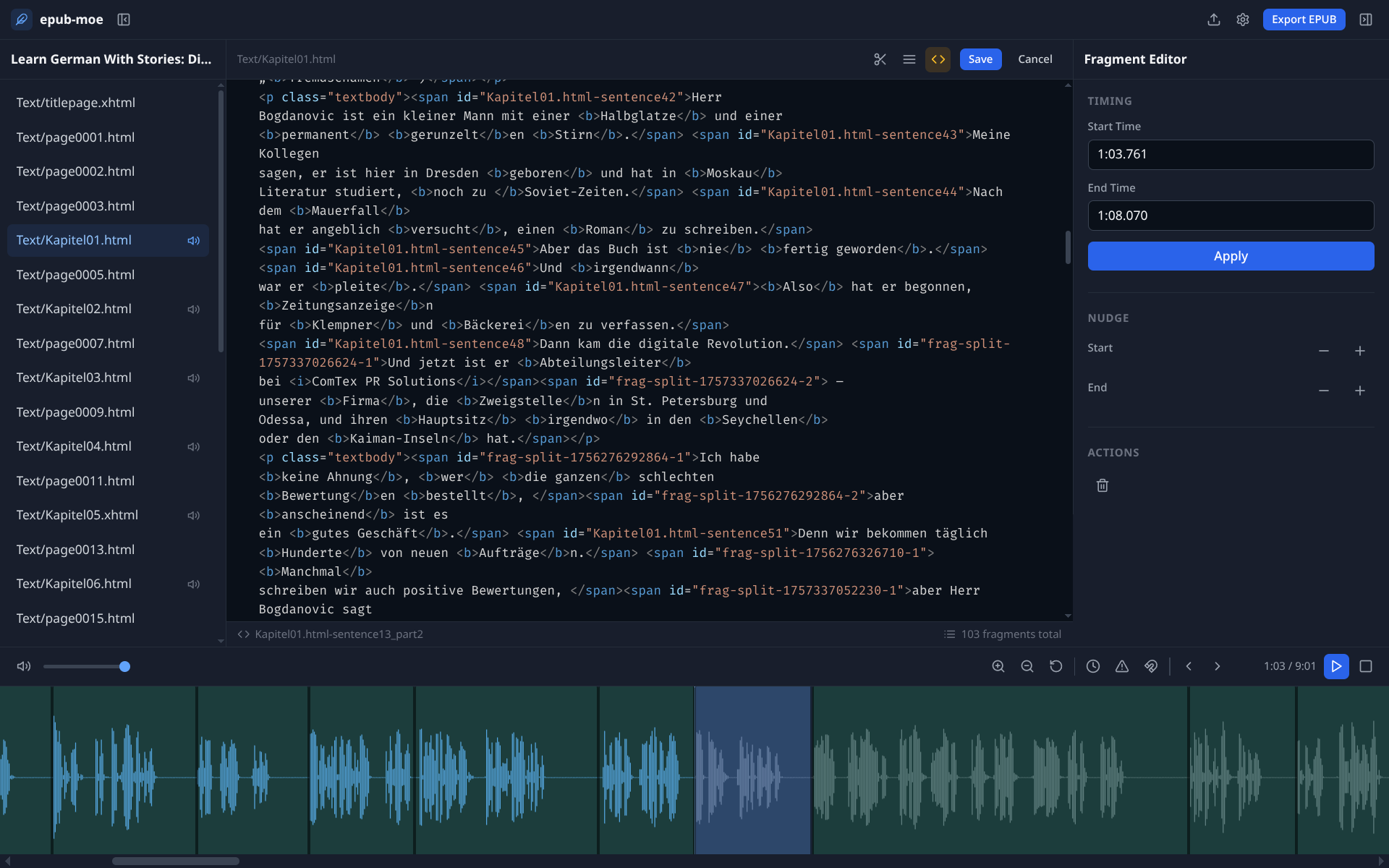The image size is (1389, 868).
Task: Toggle the right Fragment Editor panel icon
Action: [x=1366, y=20]
